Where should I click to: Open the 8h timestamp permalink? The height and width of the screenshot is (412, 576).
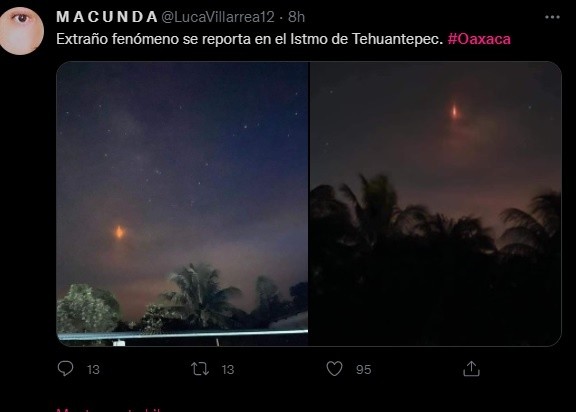coord(296,17)
